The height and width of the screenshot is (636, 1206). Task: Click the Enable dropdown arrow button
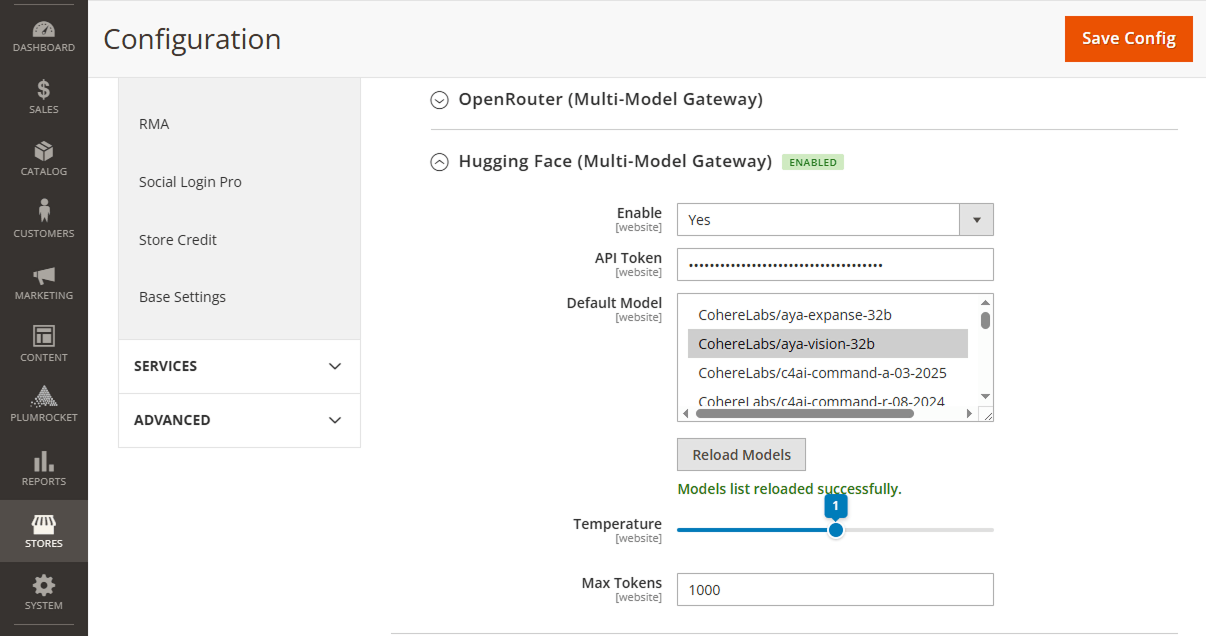coord(976,219)
